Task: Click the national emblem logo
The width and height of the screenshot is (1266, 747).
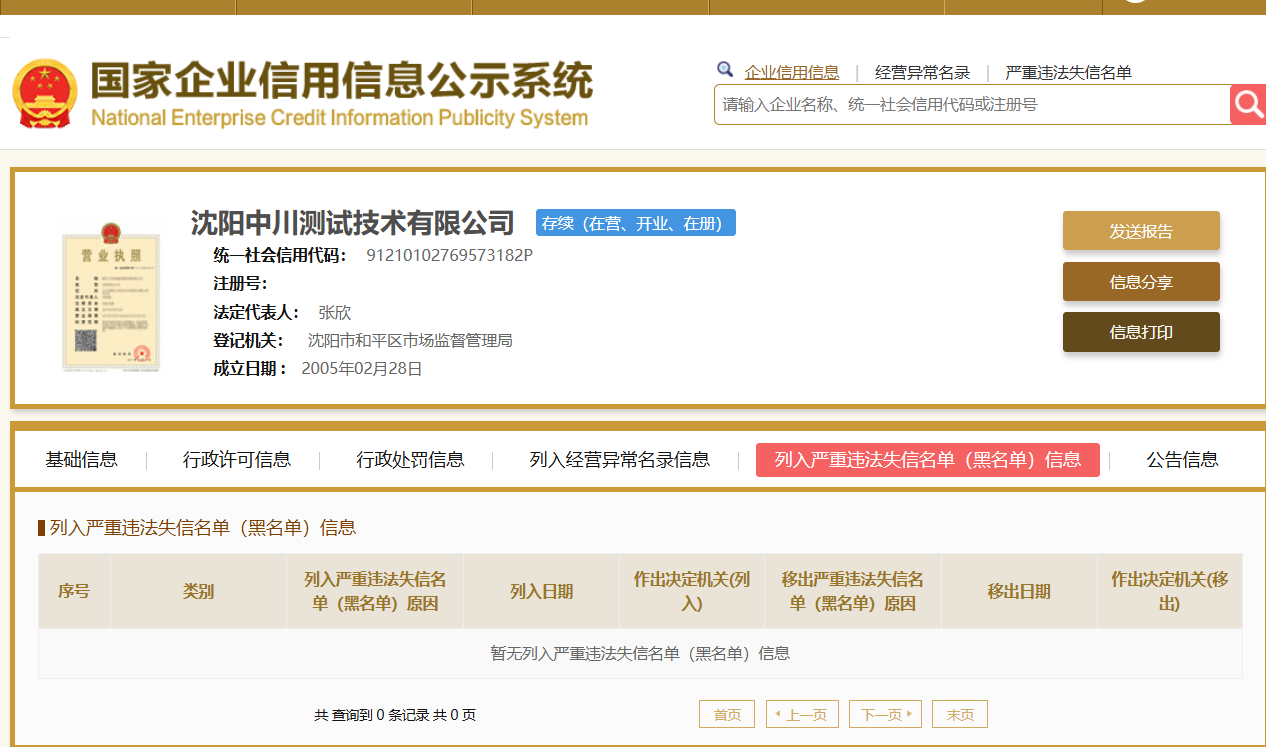Action: pyautogui.click(x=44, y=93)
